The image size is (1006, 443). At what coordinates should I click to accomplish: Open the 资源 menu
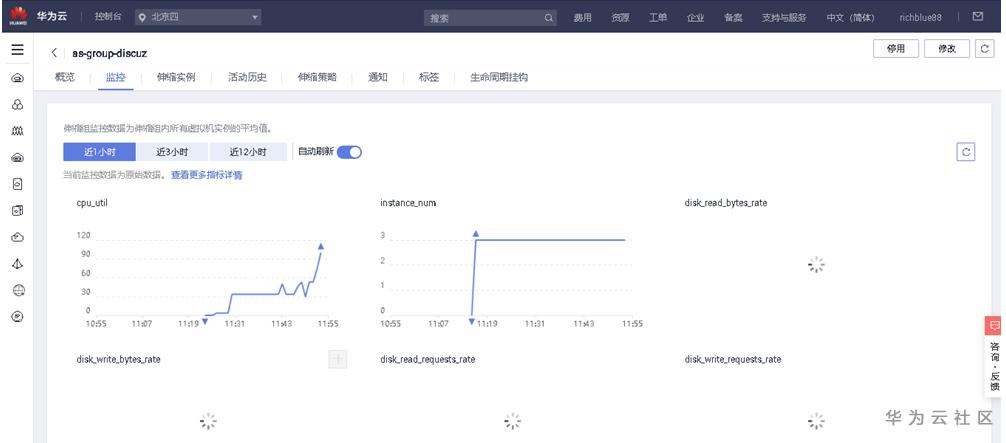pos(620,18)
